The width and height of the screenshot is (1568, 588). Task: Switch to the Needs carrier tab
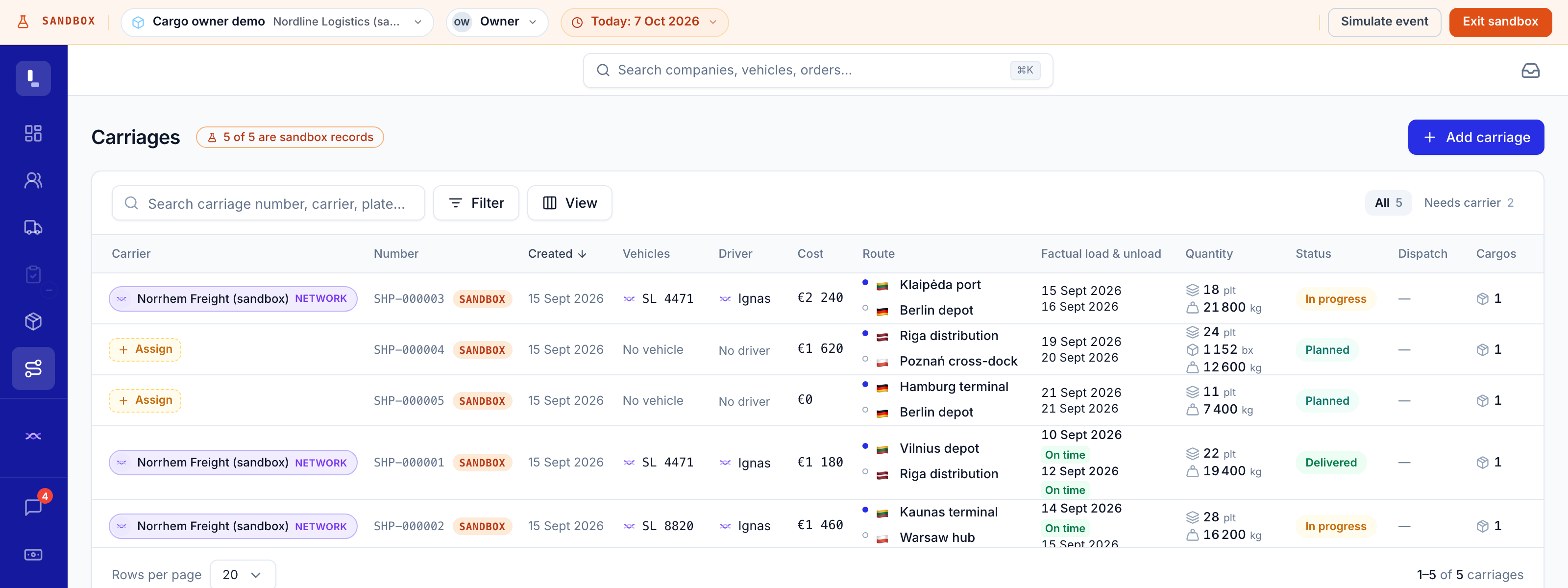point(1468,203)
